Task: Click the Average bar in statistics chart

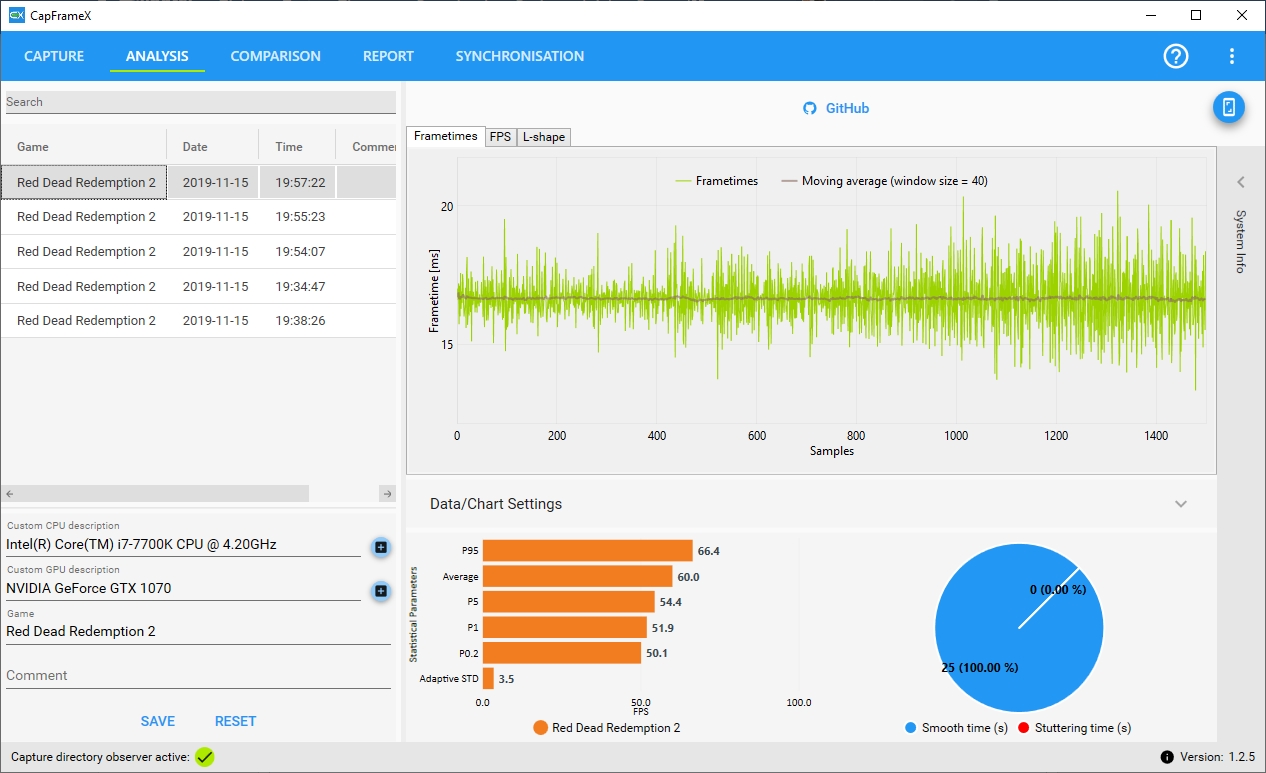Action: click(x=578, y=576)
